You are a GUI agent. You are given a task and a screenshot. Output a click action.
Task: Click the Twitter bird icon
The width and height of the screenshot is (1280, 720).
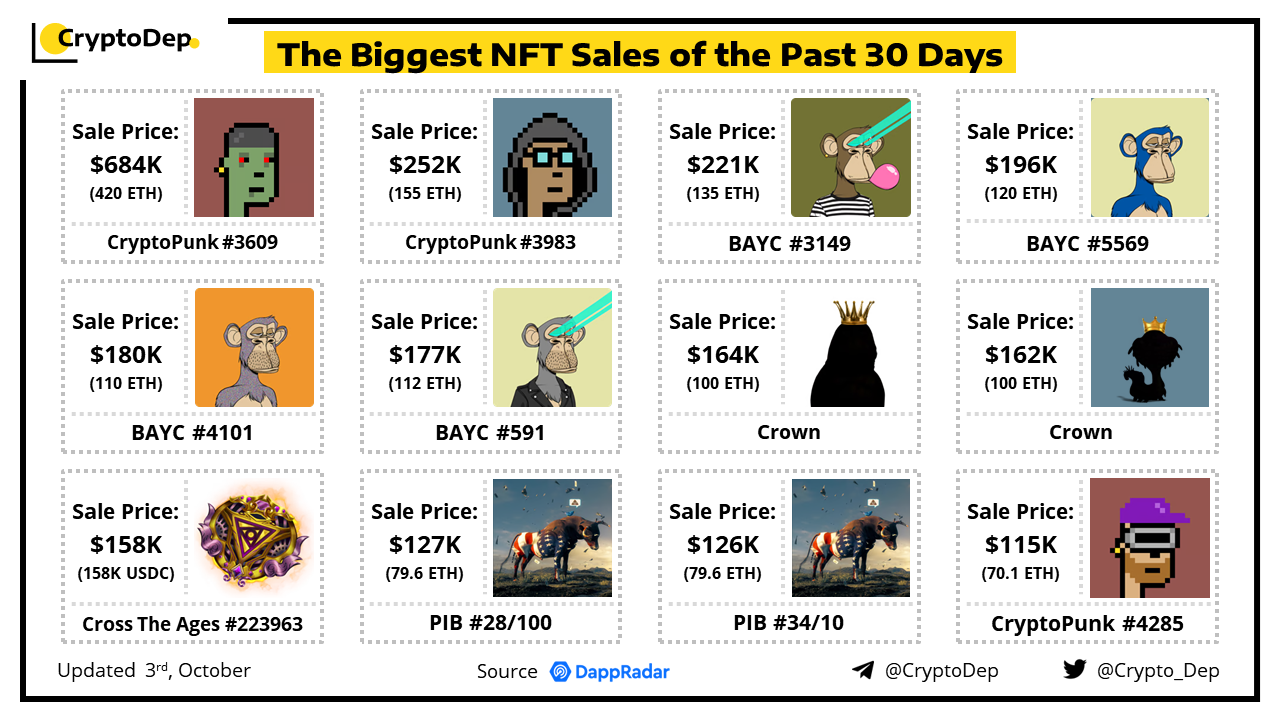pos(1075,670)
